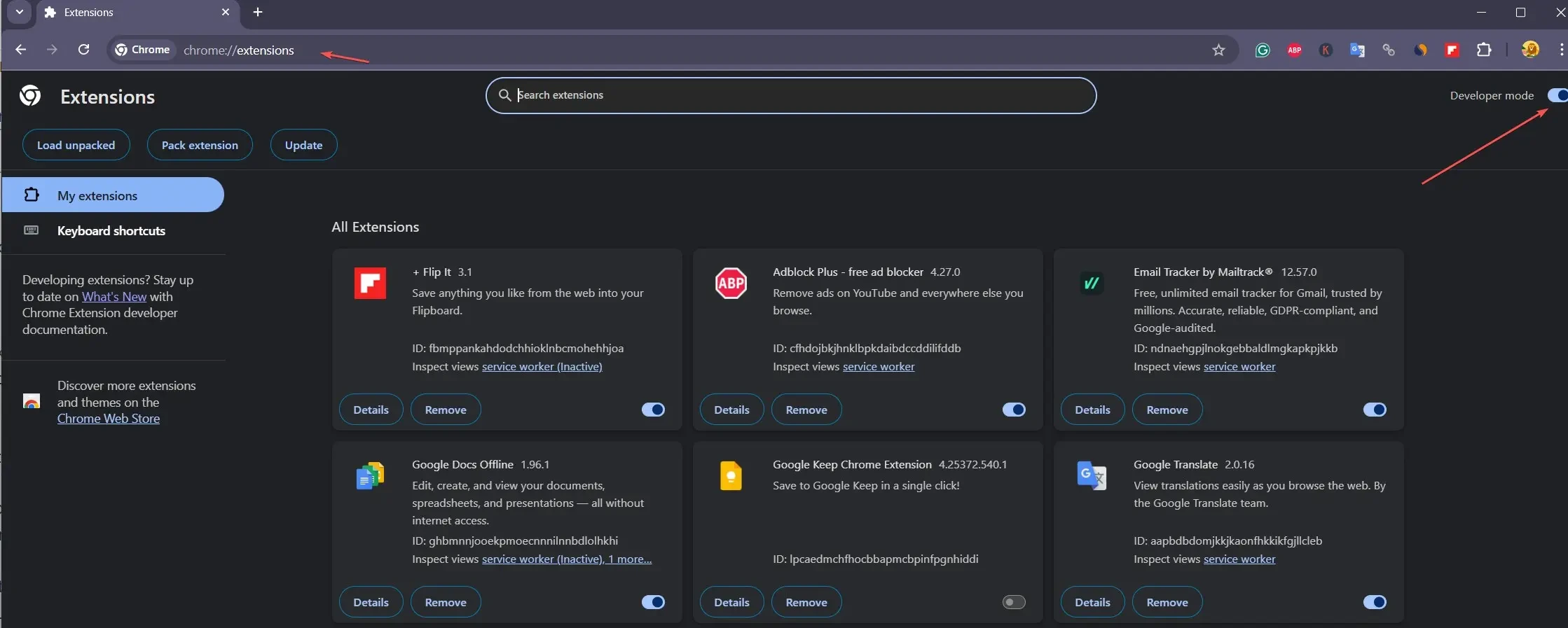Remove Google Keep Chrome Extension
1568x628 pixels.
[806, 602]
